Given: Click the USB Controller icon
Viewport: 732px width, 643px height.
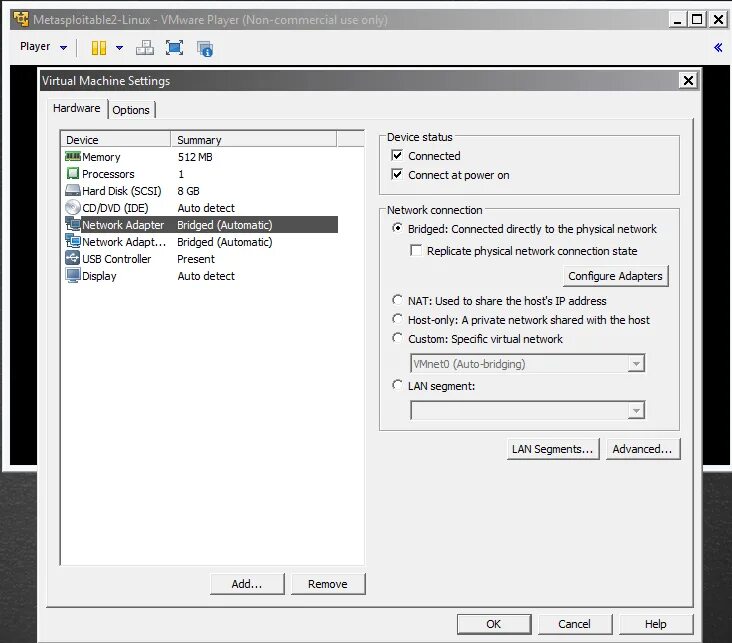Looking at the screenshot, I should [x=73, y=258].
